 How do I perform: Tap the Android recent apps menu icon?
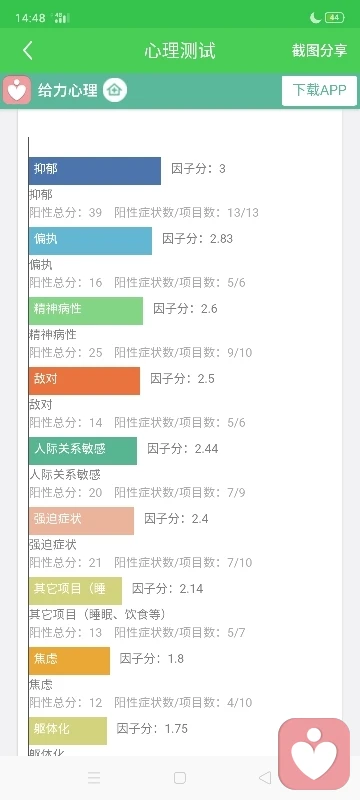coord(94,778)
